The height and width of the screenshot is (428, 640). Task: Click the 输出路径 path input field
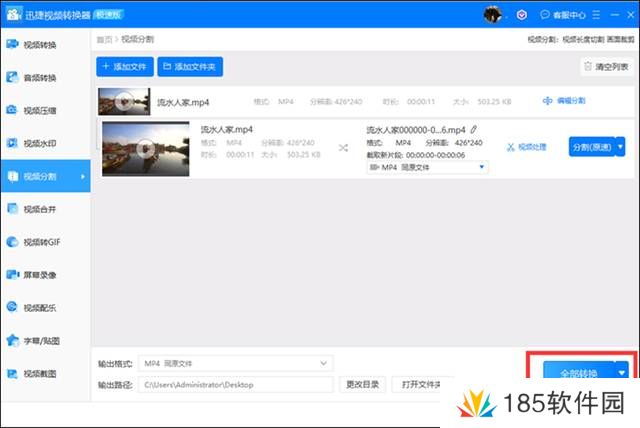[235, 384]
